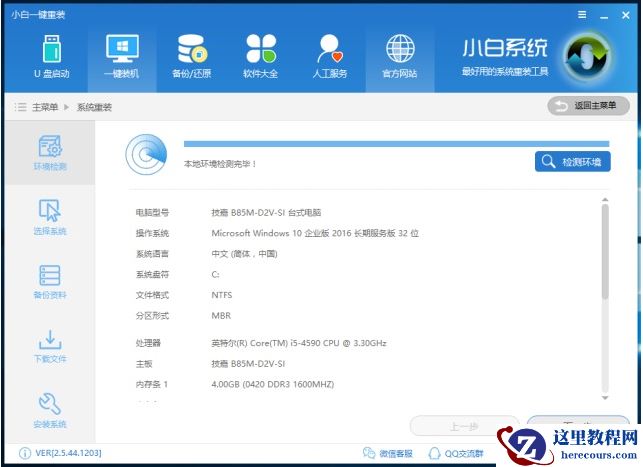Click the 上一步 button
The image size is (643, 467).
pos(464,426)
